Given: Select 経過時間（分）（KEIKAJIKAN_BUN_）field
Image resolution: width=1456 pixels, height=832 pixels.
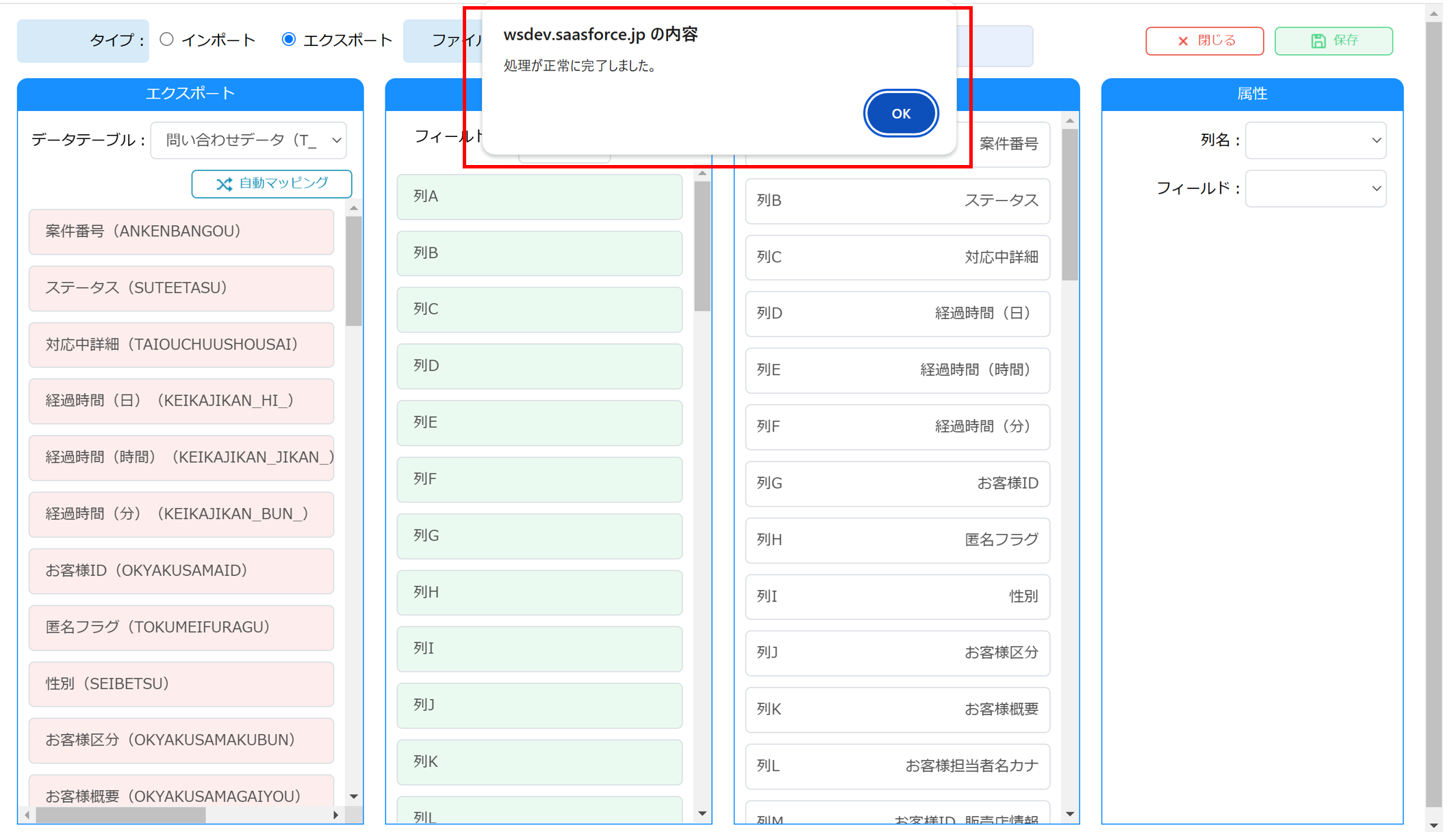Looking at the screenshot, I should 181,514.
